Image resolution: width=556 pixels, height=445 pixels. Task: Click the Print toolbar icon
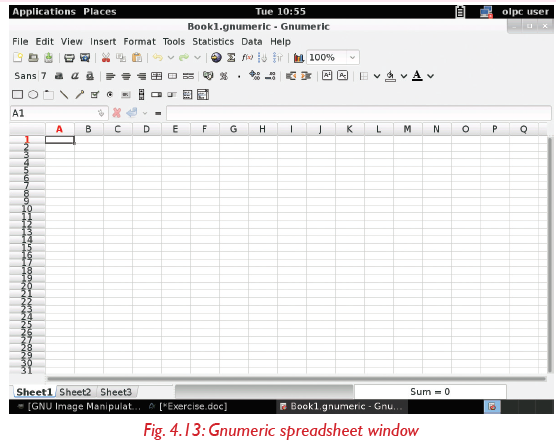69,58
